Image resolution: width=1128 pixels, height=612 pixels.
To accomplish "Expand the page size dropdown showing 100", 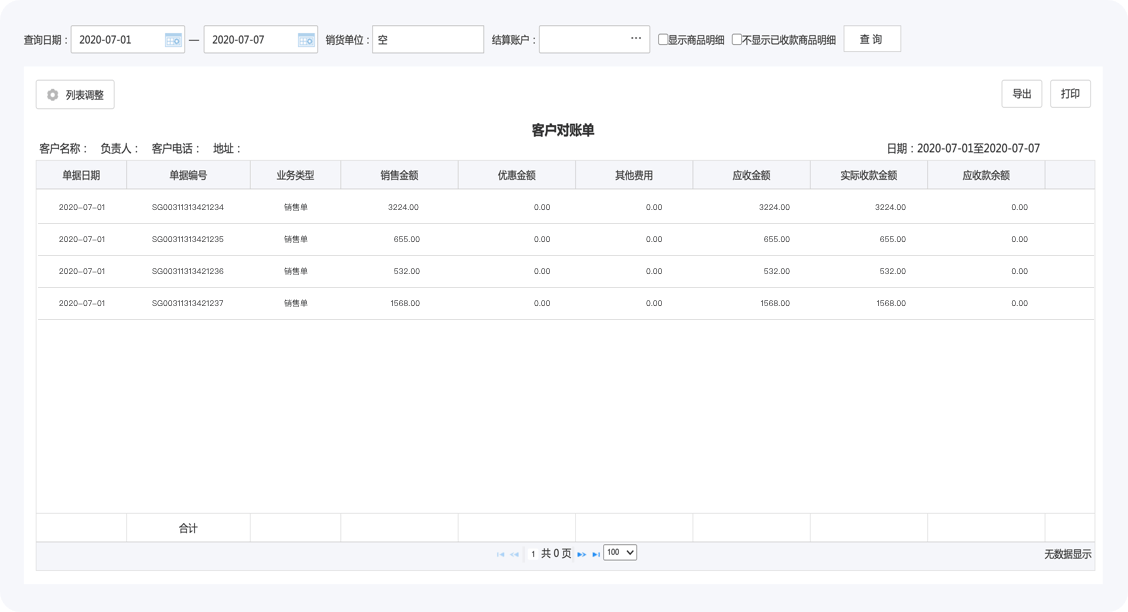I will point(620,552).
